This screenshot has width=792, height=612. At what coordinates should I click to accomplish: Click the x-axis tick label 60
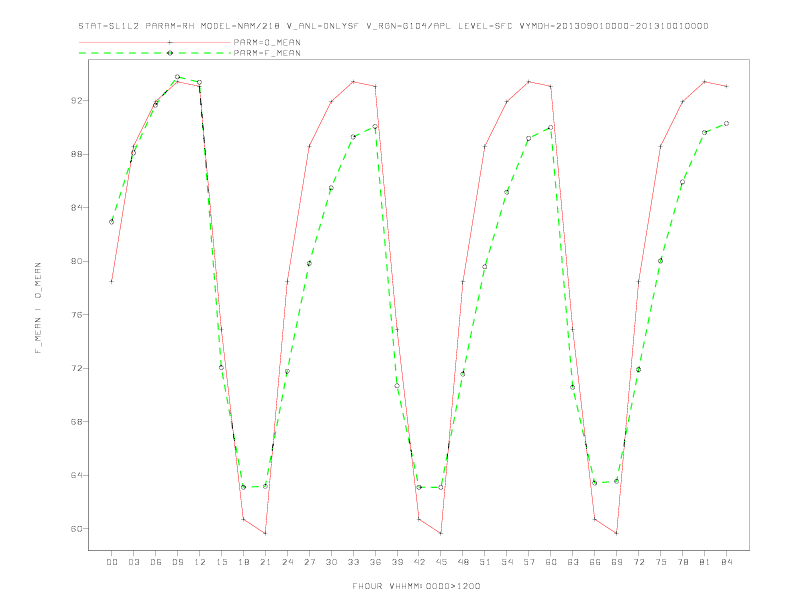551,562
